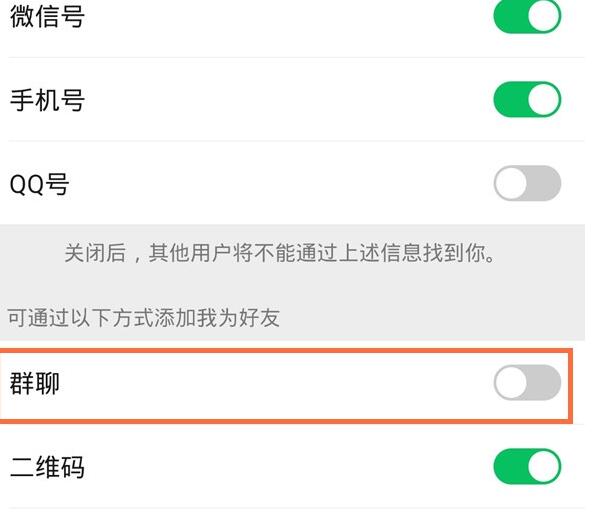This screenshot has width=611, height=524.
Task: Tap the empty middle of the 二维码 row
Action: click(x=270, y=467)
